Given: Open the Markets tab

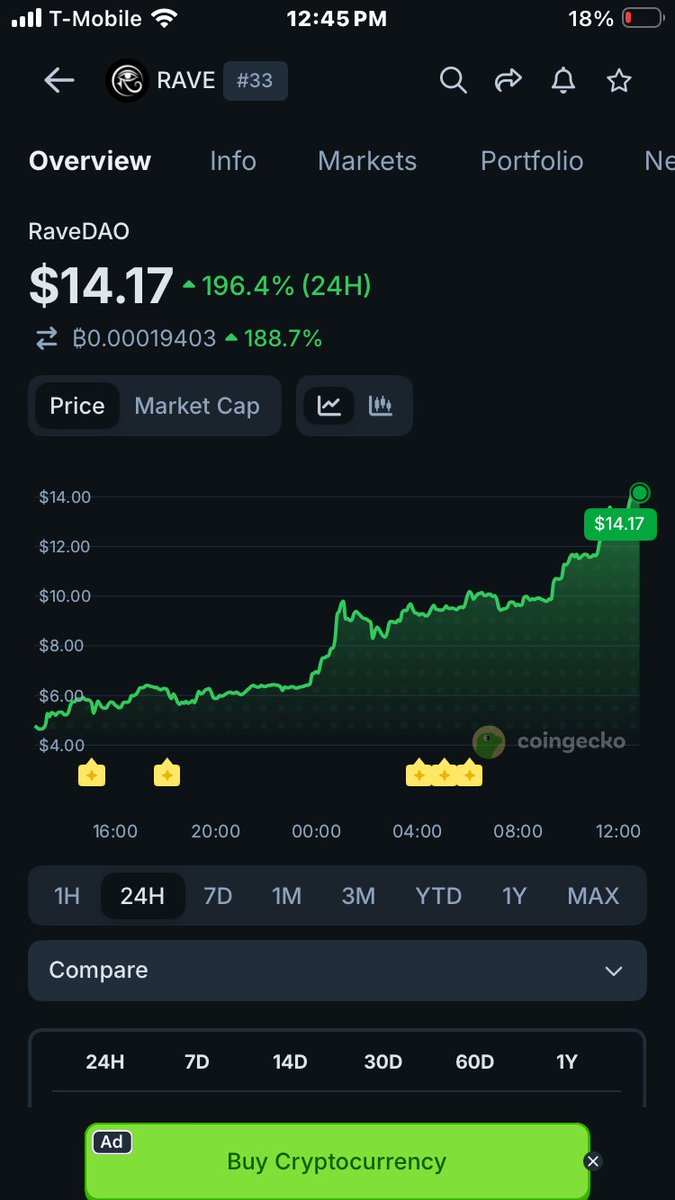Looking at the screenshot, I should (x=367, y=161).
